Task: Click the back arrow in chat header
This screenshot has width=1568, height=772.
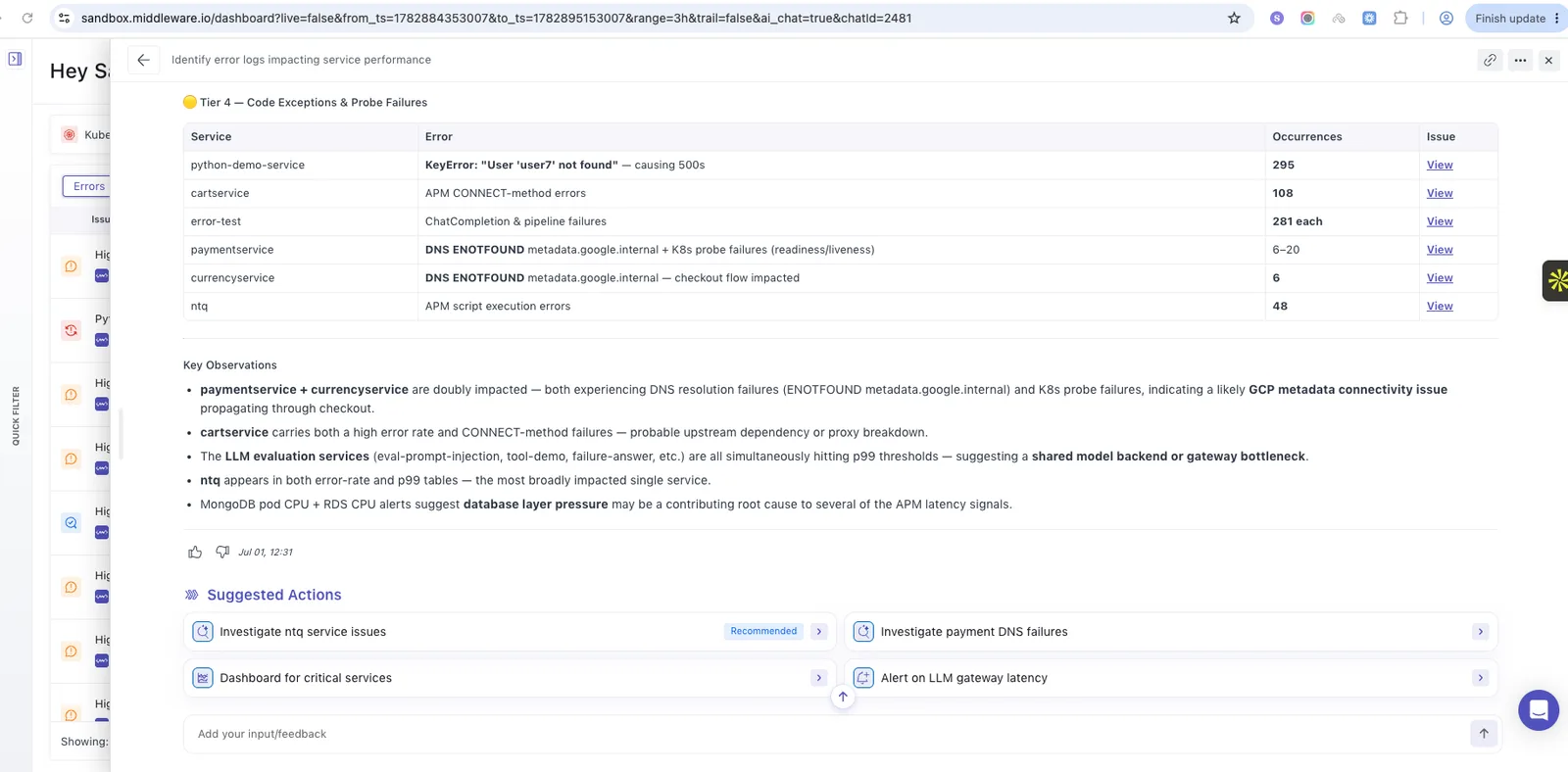Action: coord(143,60)
